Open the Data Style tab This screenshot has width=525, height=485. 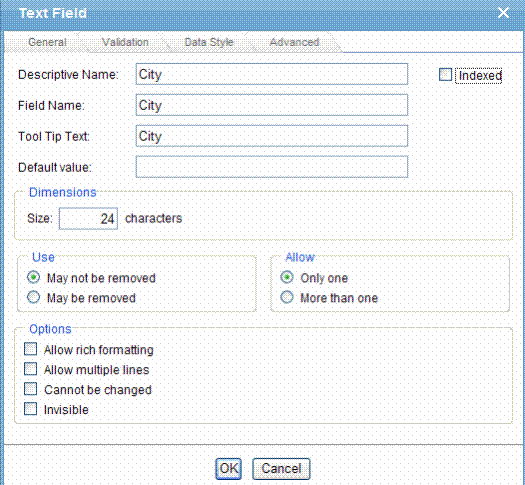(x=209, y=42)
